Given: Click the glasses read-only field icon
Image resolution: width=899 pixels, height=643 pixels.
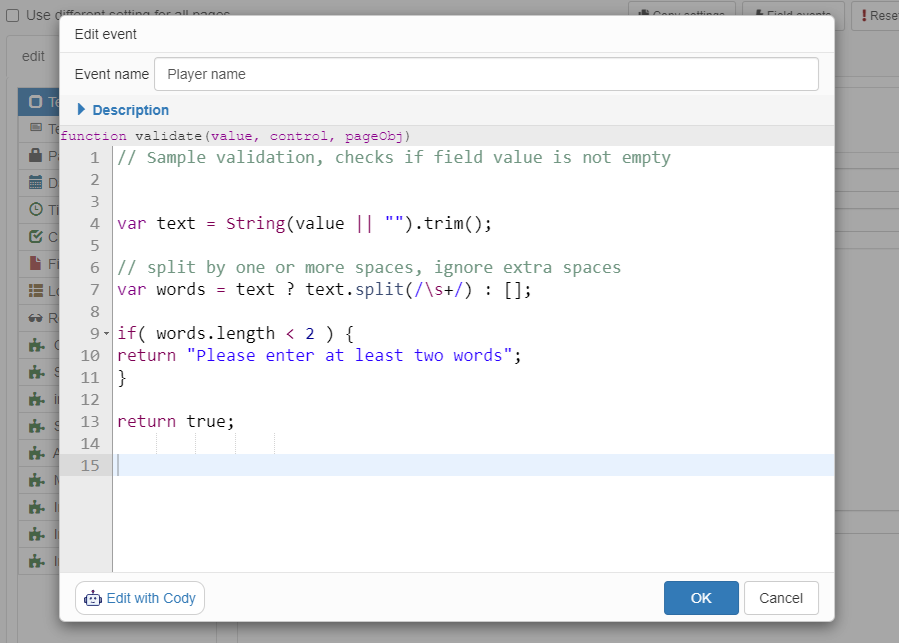Looking at the screenshot, I should pos(36,318).
